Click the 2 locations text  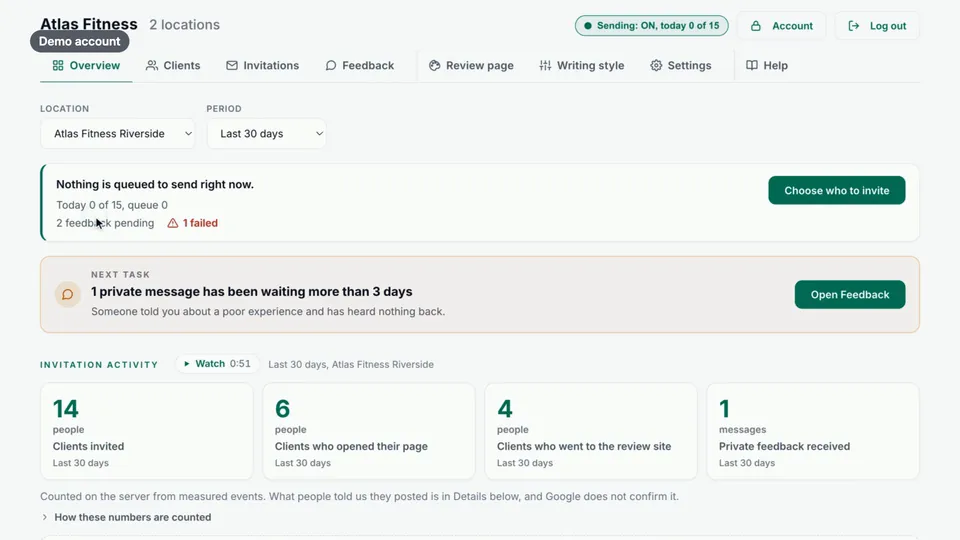click(184, 24)
